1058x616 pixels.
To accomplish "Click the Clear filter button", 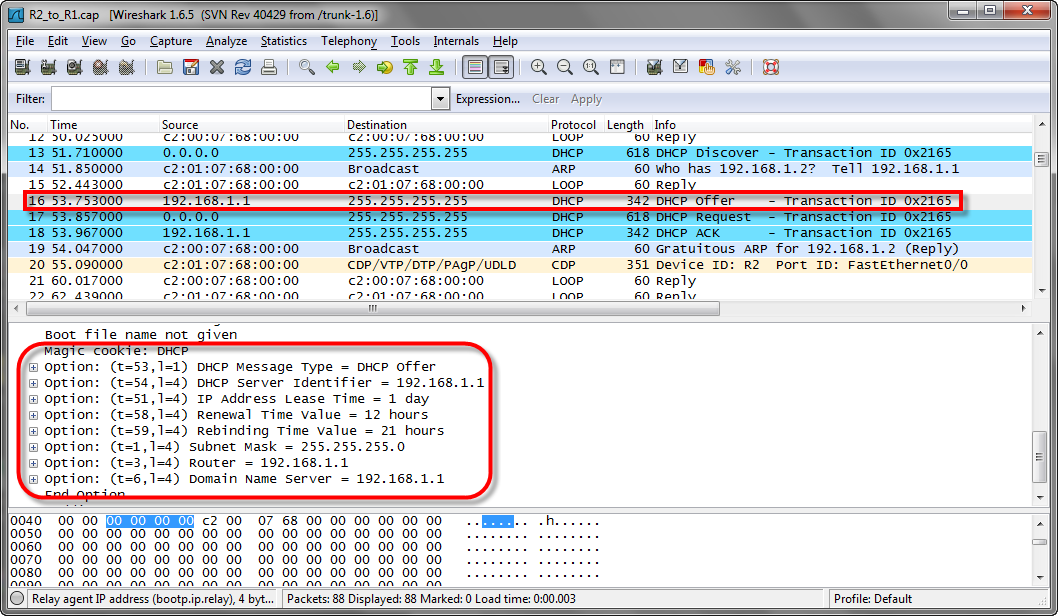I will pos(545,99).
